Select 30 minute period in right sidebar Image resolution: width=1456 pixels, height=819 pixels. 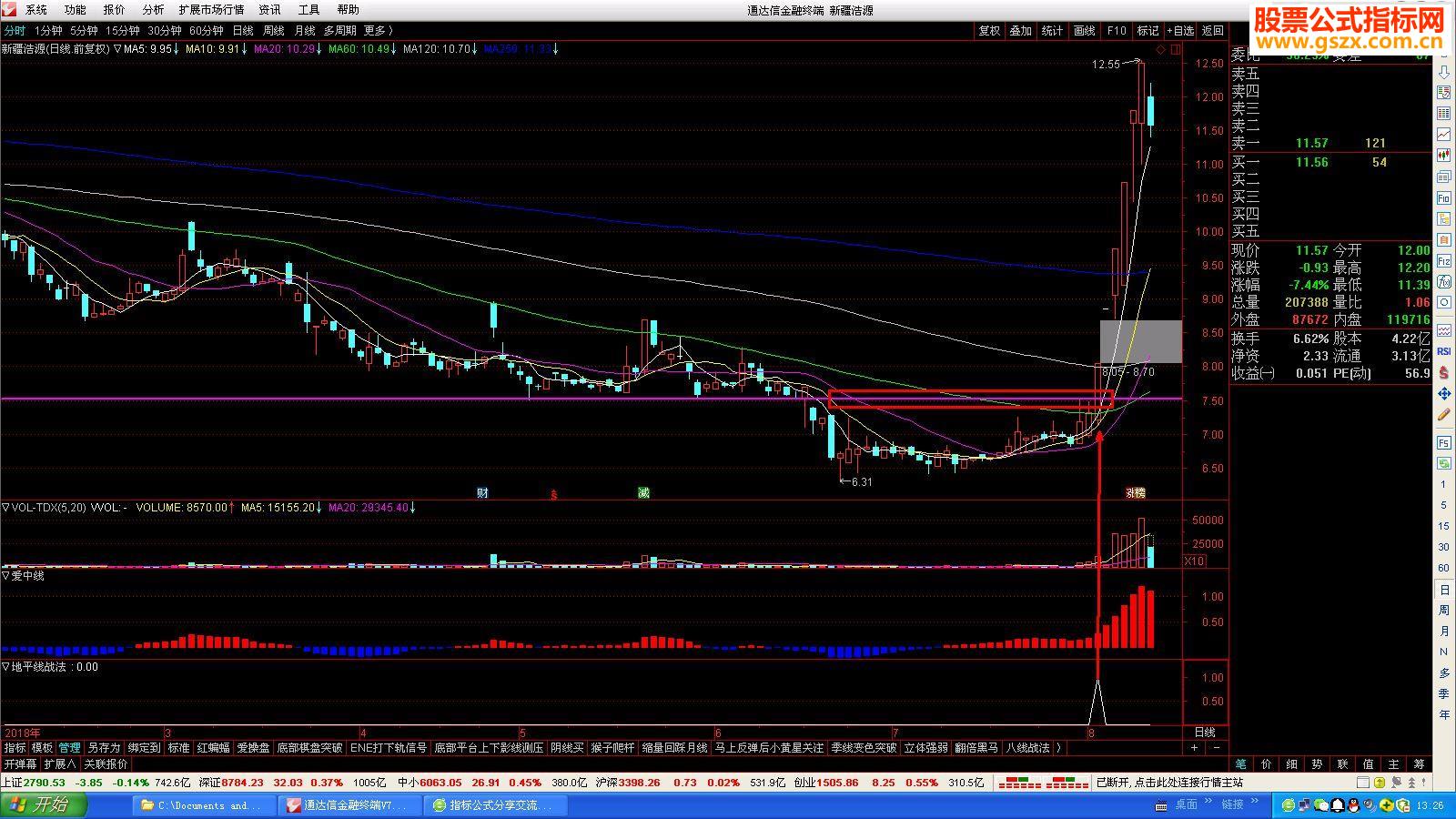click(1444, 547)
